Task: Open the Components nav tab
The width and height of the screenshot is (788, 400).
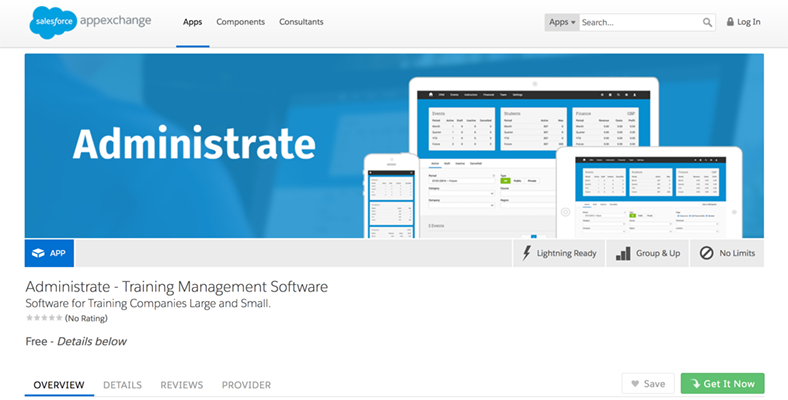Action: tap(240, 22)
